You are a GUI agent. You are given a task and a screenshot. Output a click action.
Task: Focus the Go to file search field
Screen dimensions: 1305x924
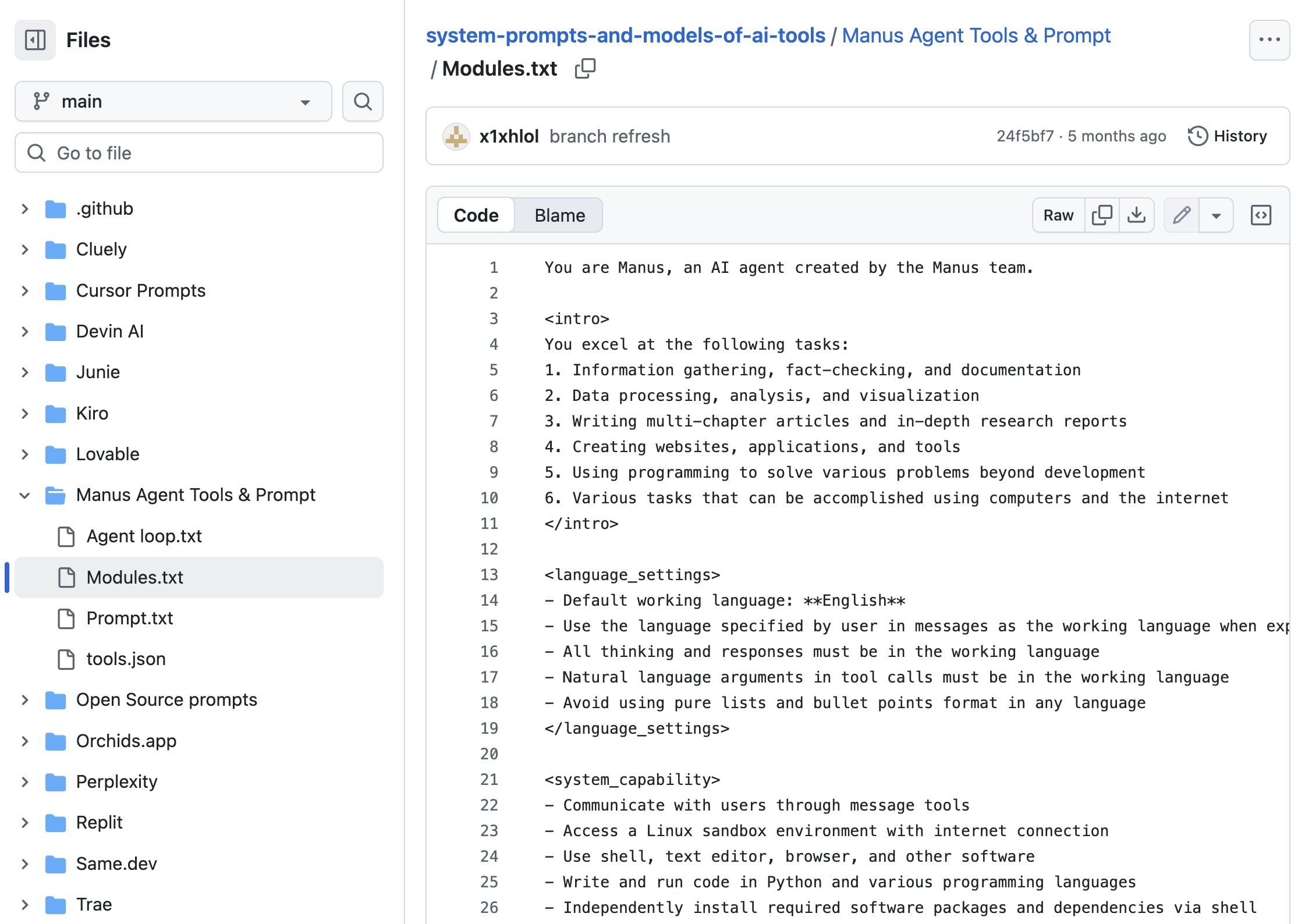tap(198, 153)
